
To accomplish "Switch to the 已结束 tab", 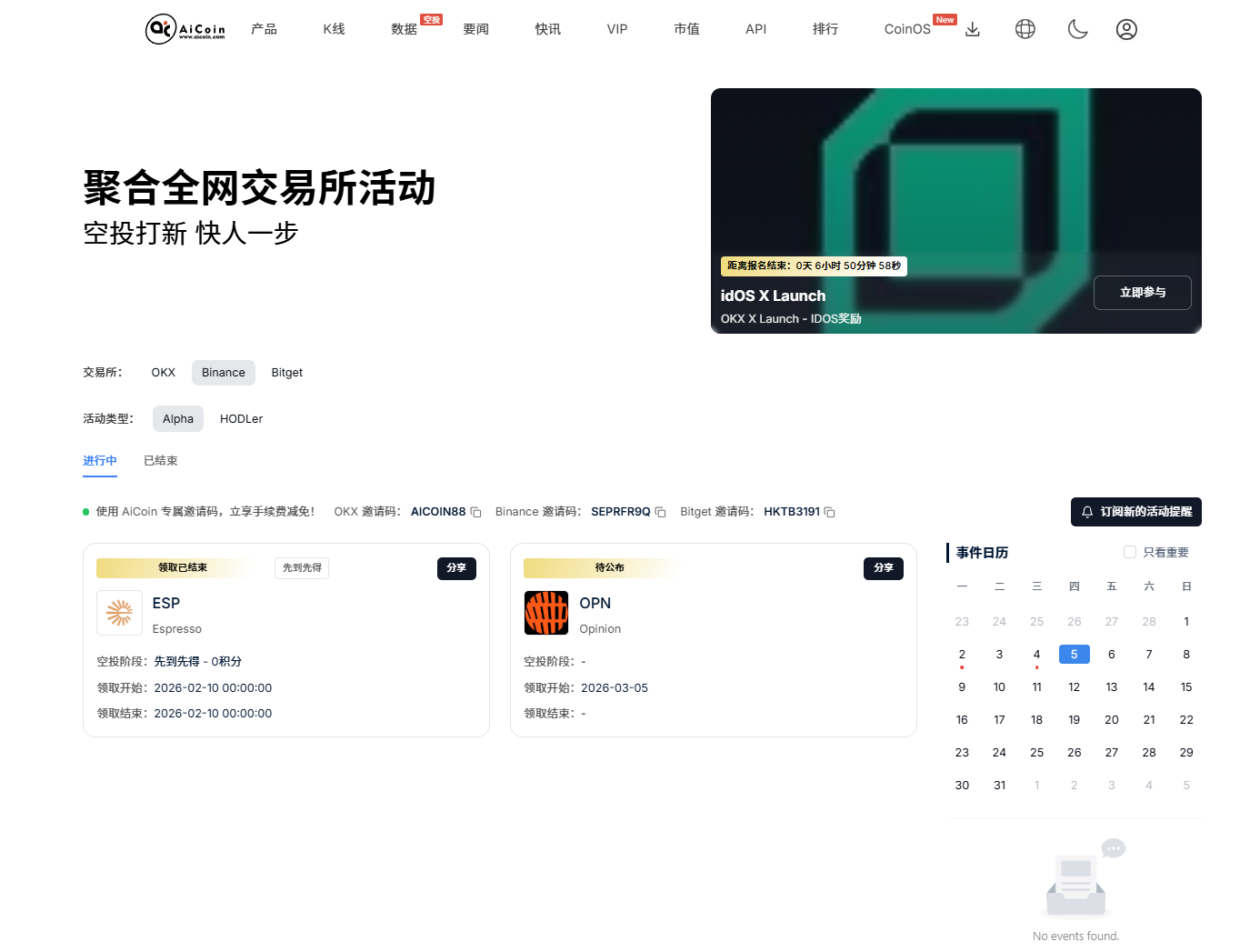I will (x=160, y=460).
